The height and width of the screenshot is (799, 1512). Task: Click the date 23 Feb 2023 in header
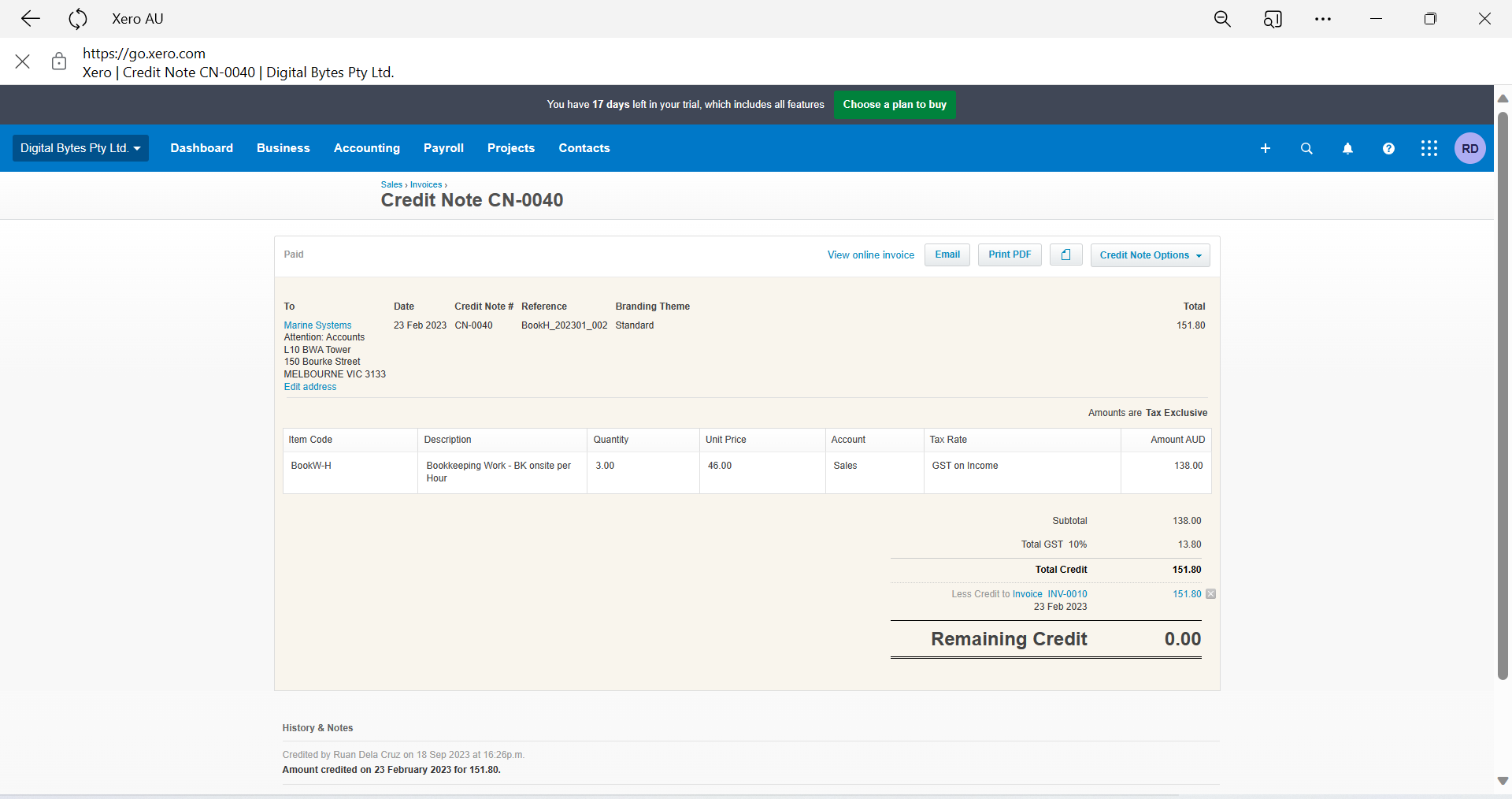(420, 325)
